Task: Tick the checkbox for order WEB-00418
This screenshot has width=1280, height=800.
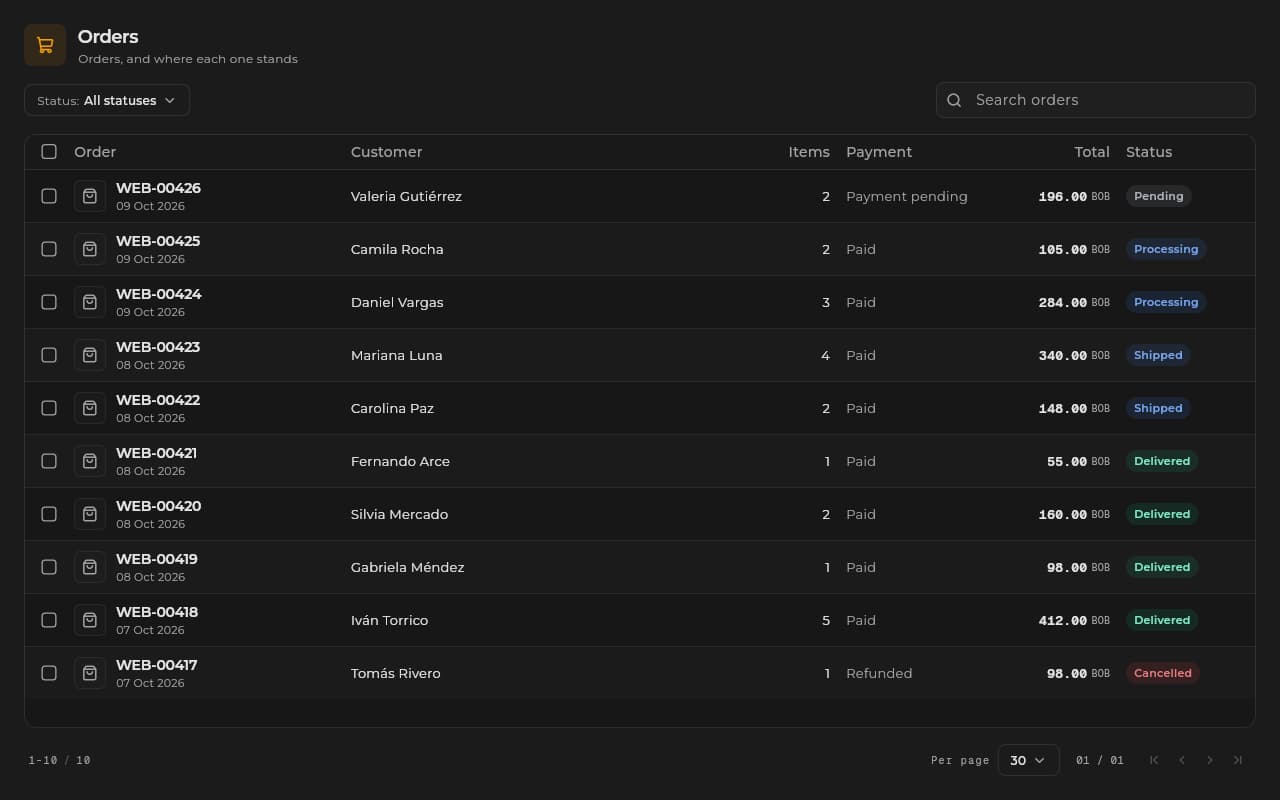Action: click(x=49, y=620)
